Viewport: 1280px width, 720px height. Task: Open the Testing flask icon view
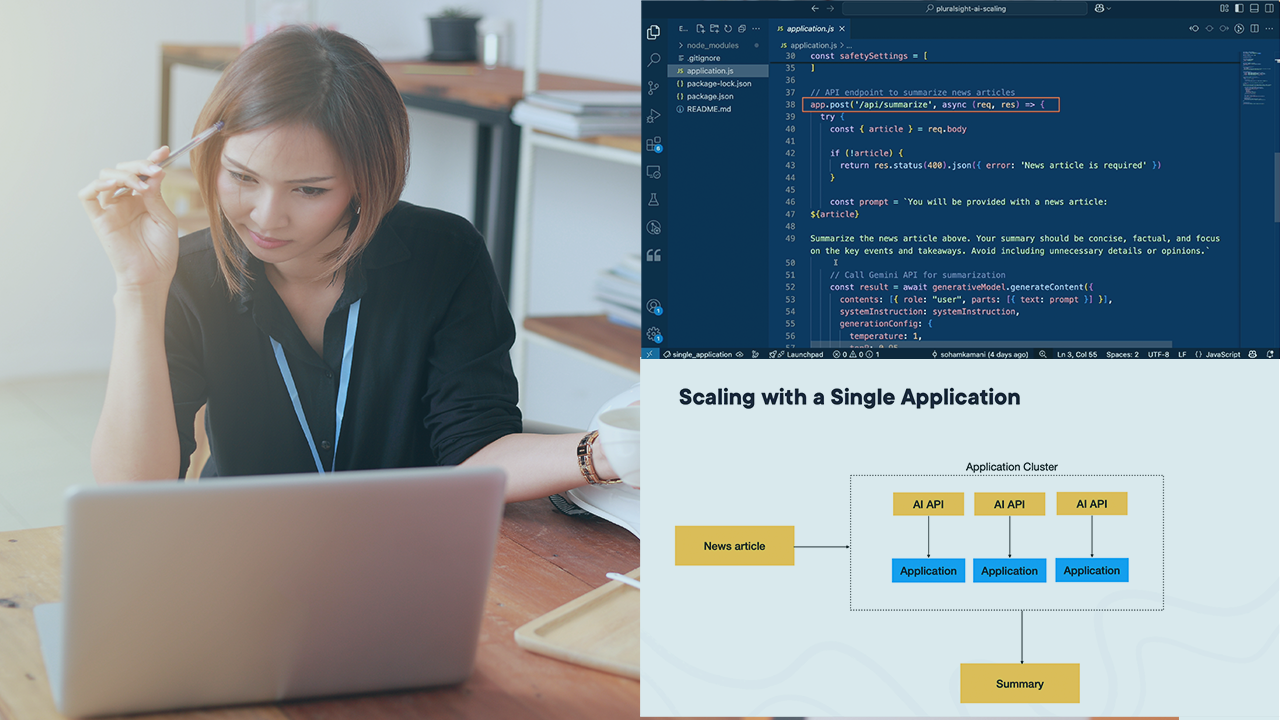[x=653, y=200]
